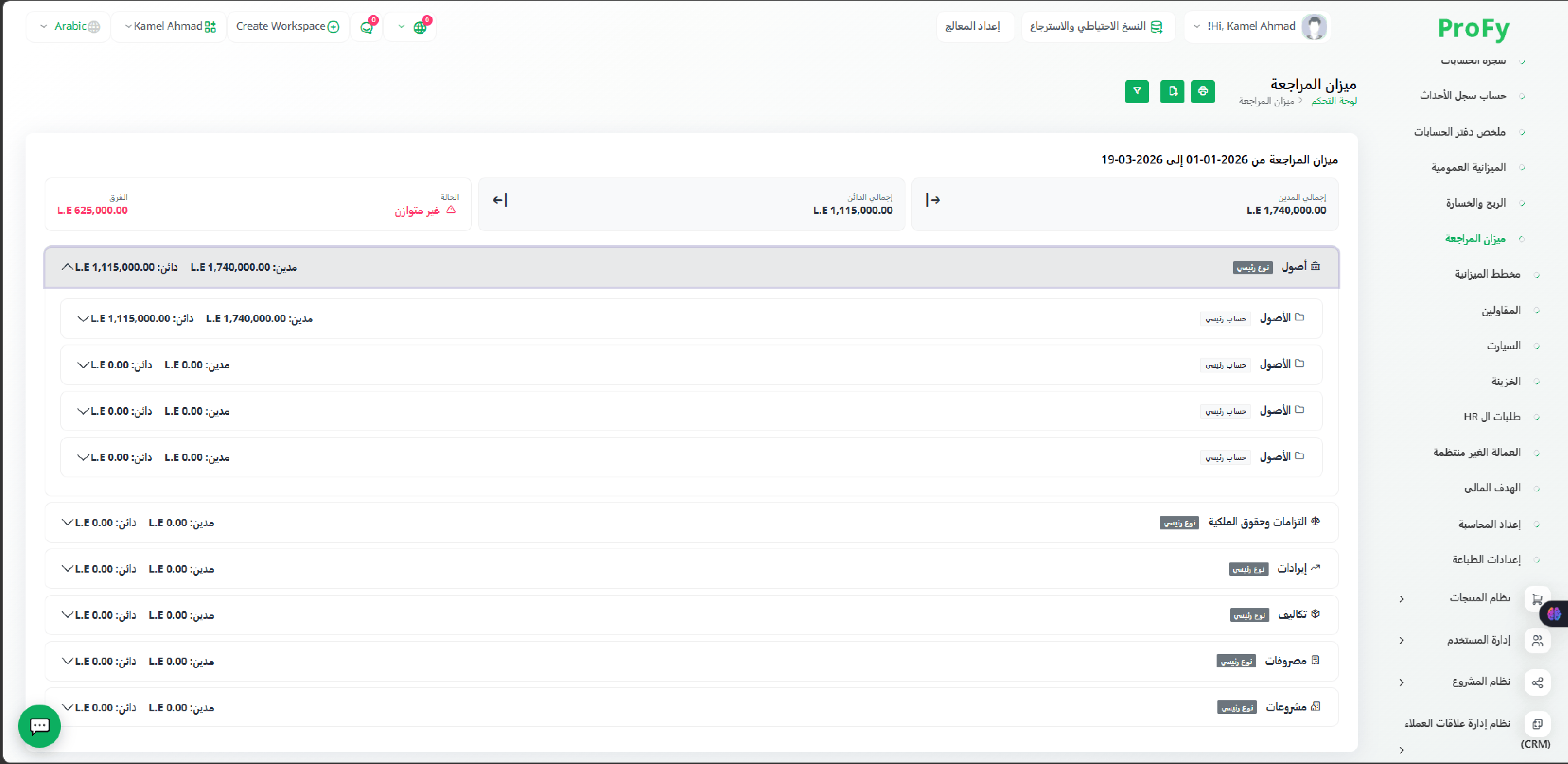
Task: Open إعدادات الطباعة in sidebar
Action: click(x=1486, y=559)
